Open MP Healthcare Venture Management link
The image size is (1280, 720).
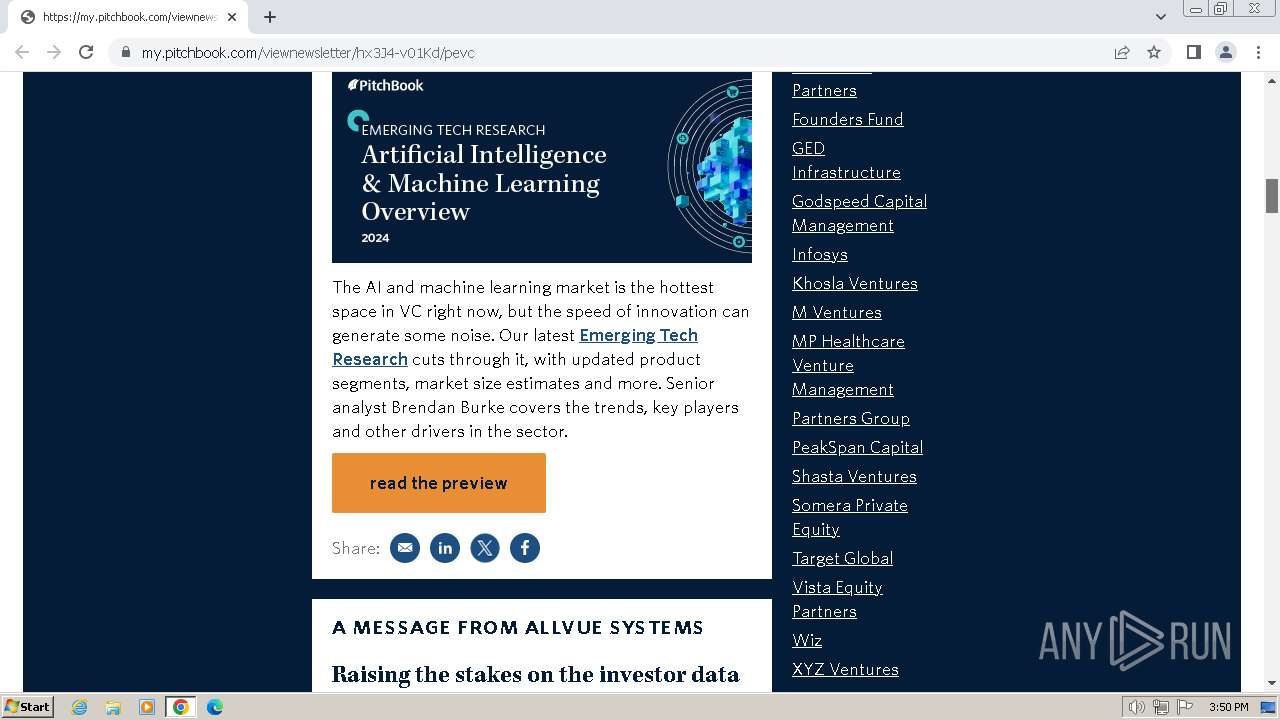click(848, 365)
